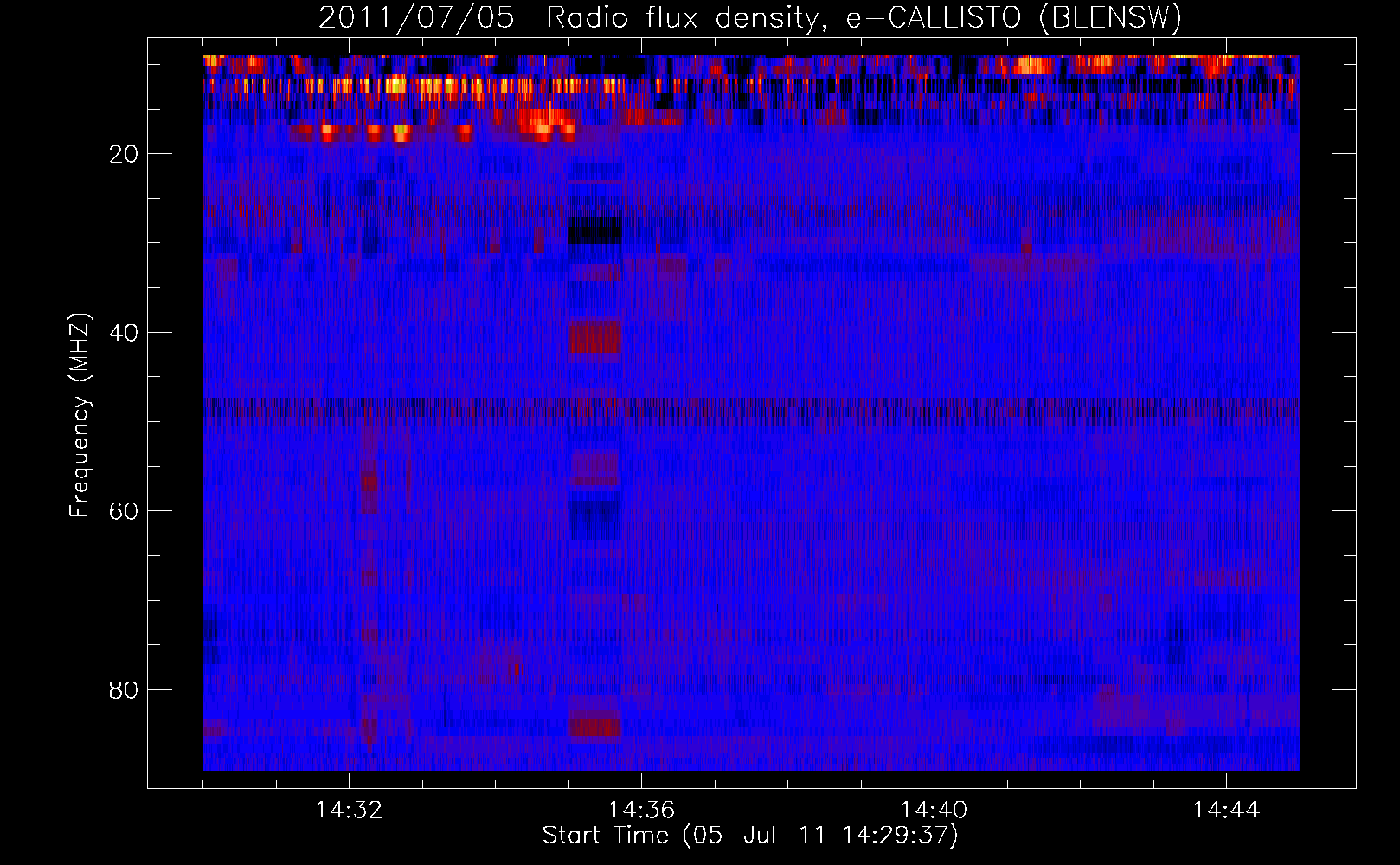
Task: Click the 40 MHz frequency tick label
Action: (x=124, y=333)
